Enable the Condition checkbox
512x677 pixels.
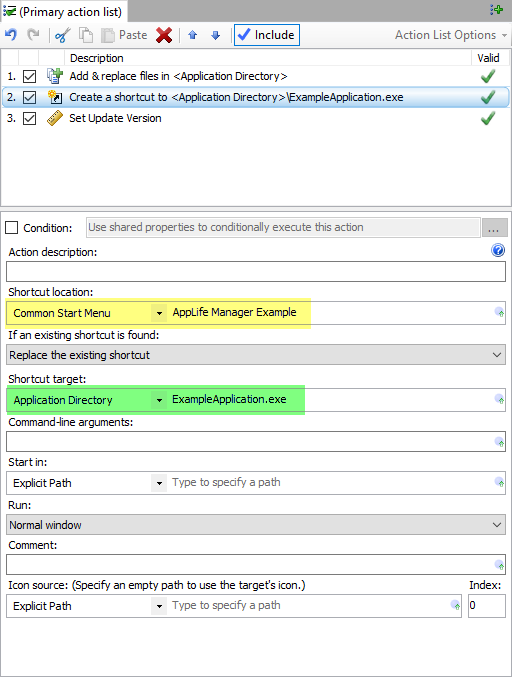click(12, 228)
